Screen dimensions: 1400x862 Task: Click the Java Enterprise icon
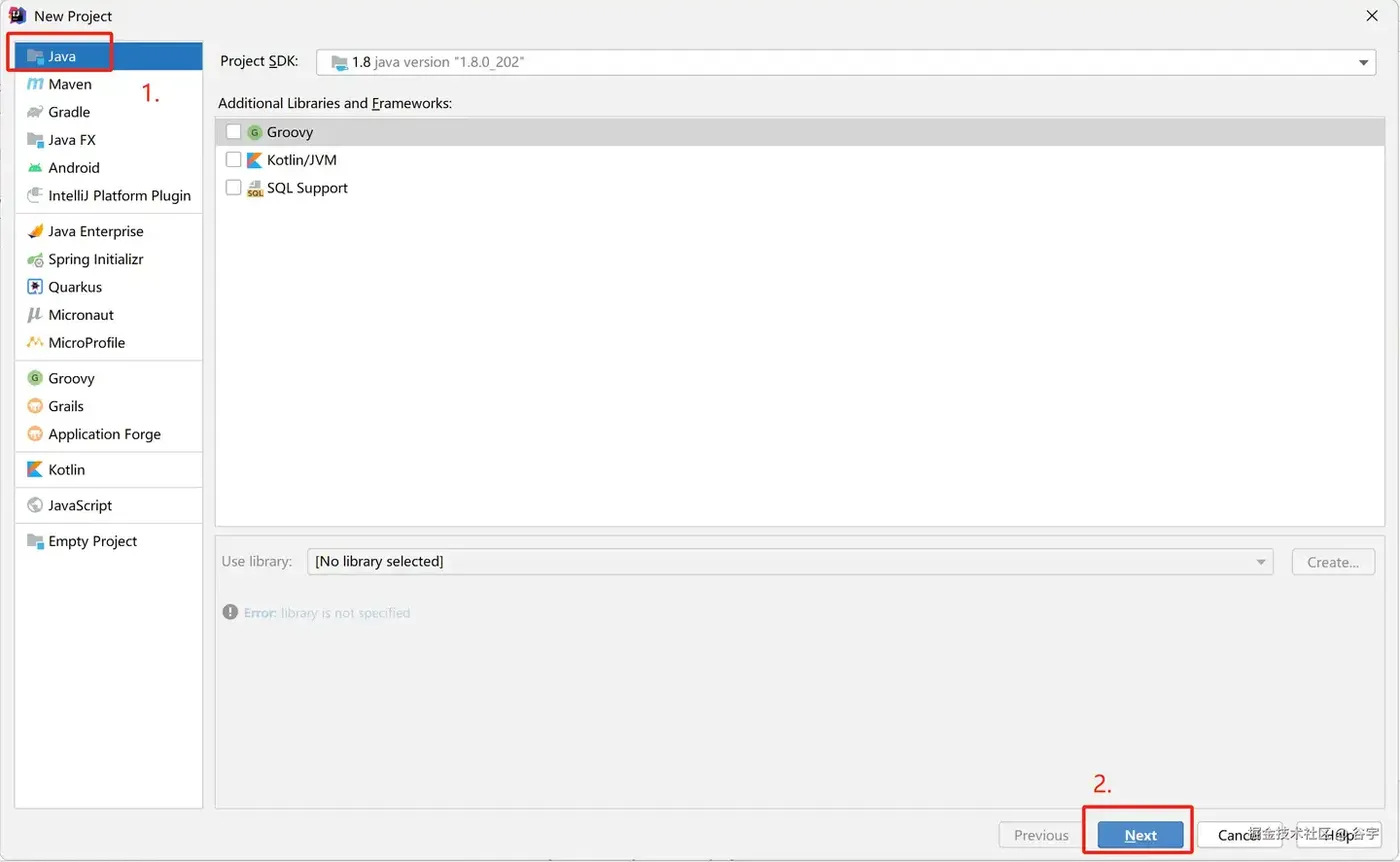[x=35, y=231]
